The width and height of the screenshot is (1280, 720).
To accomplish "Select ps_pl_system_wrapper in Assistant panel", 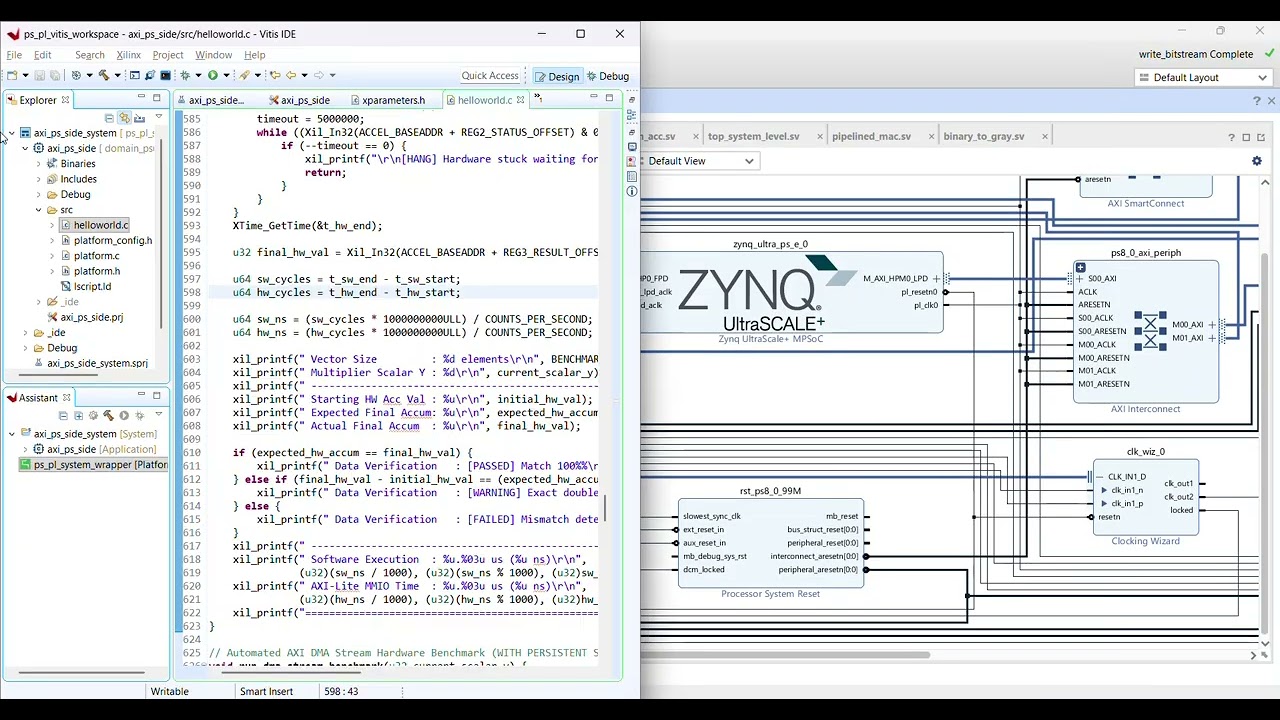I will 94,465.
